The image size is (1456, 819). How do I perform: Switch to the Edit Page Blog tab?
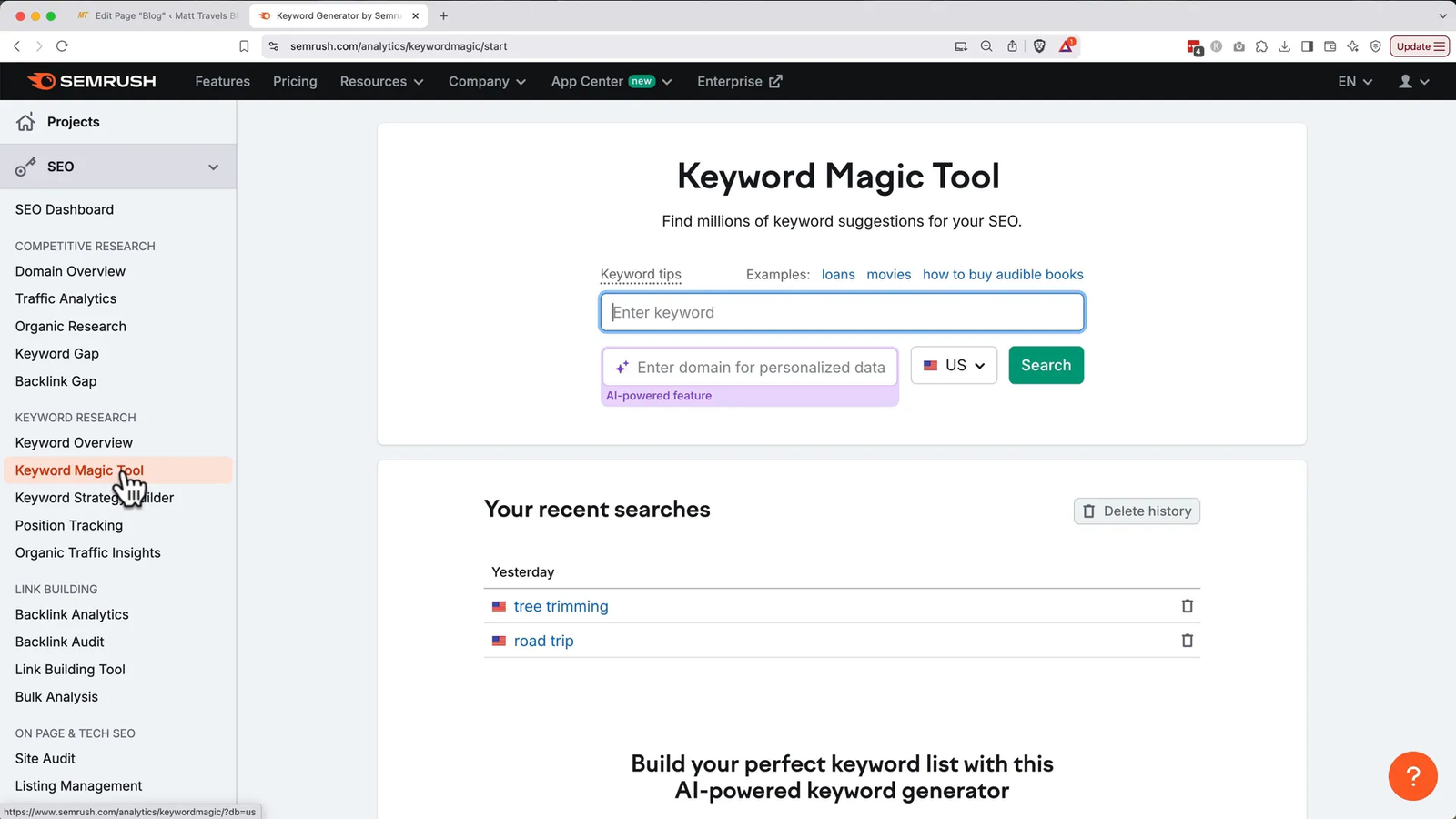click(157, 15)
